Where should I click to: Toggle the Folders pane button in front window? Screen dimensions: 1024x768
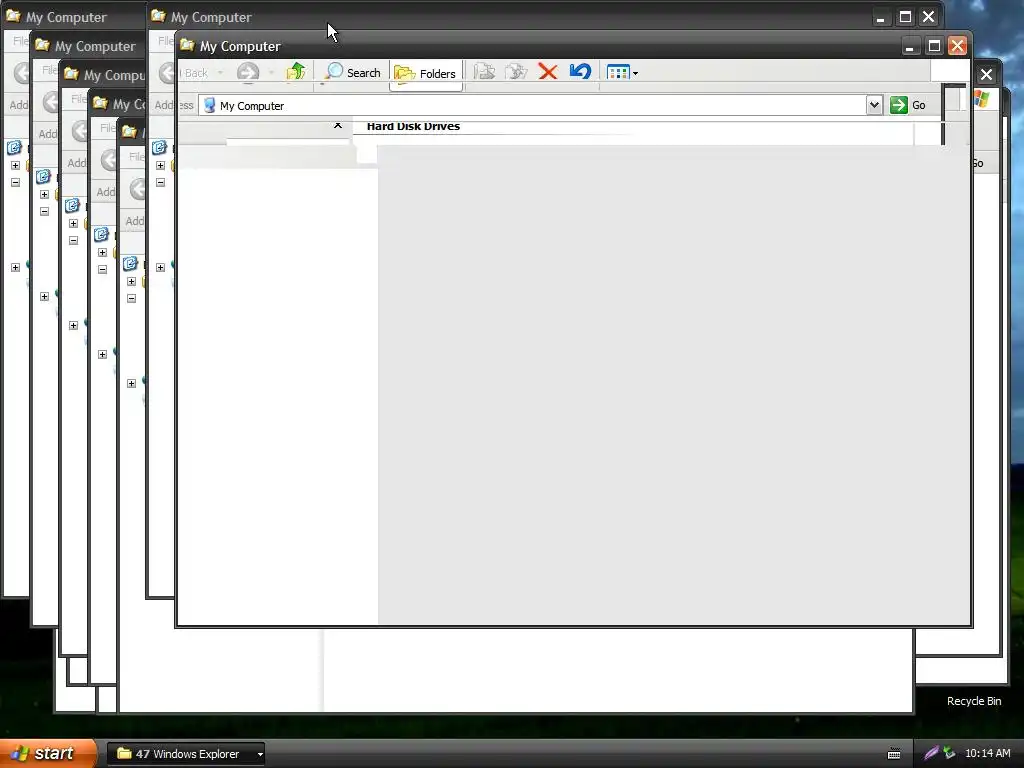click(425, 73)
